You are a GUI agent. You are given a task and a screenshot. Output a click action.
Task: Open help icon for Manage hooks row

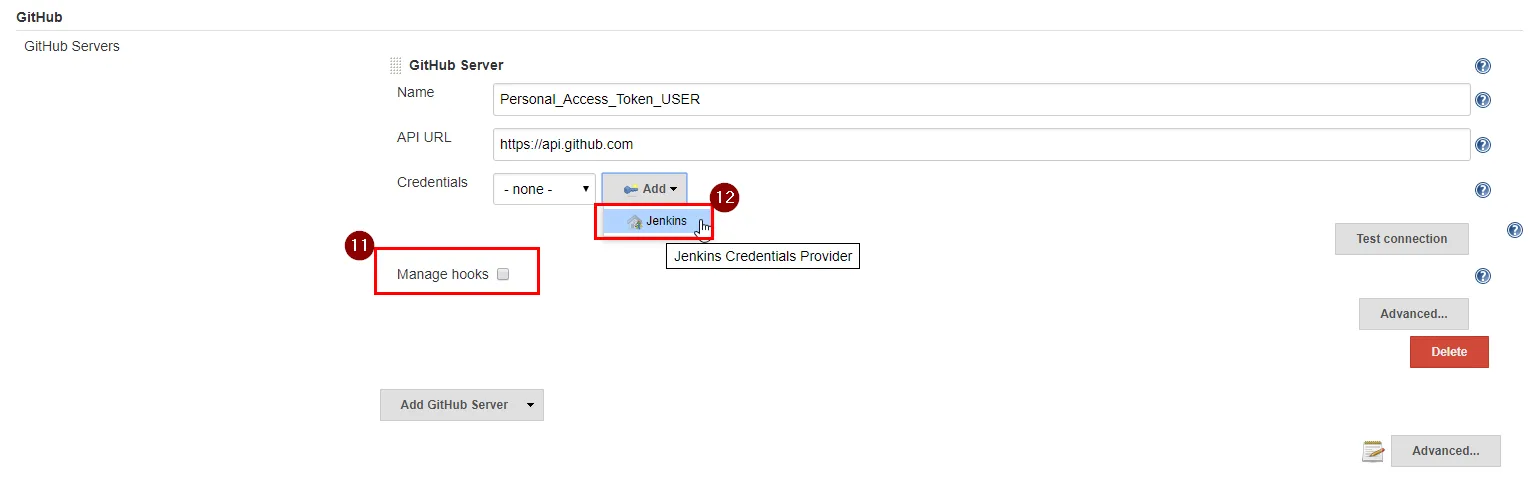tap(1483, 276)
